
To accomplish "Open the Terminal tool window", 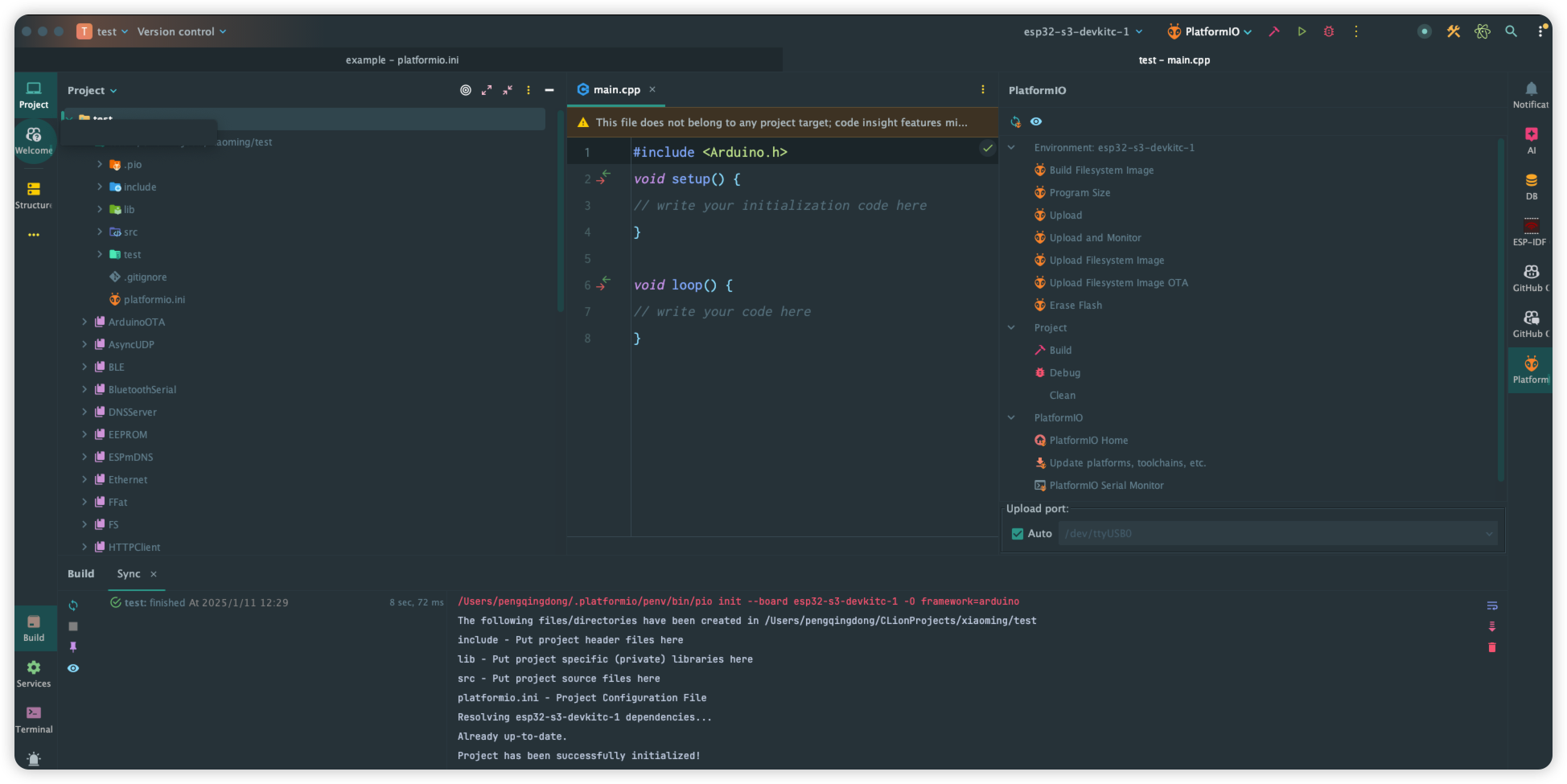I will point(34,719).
